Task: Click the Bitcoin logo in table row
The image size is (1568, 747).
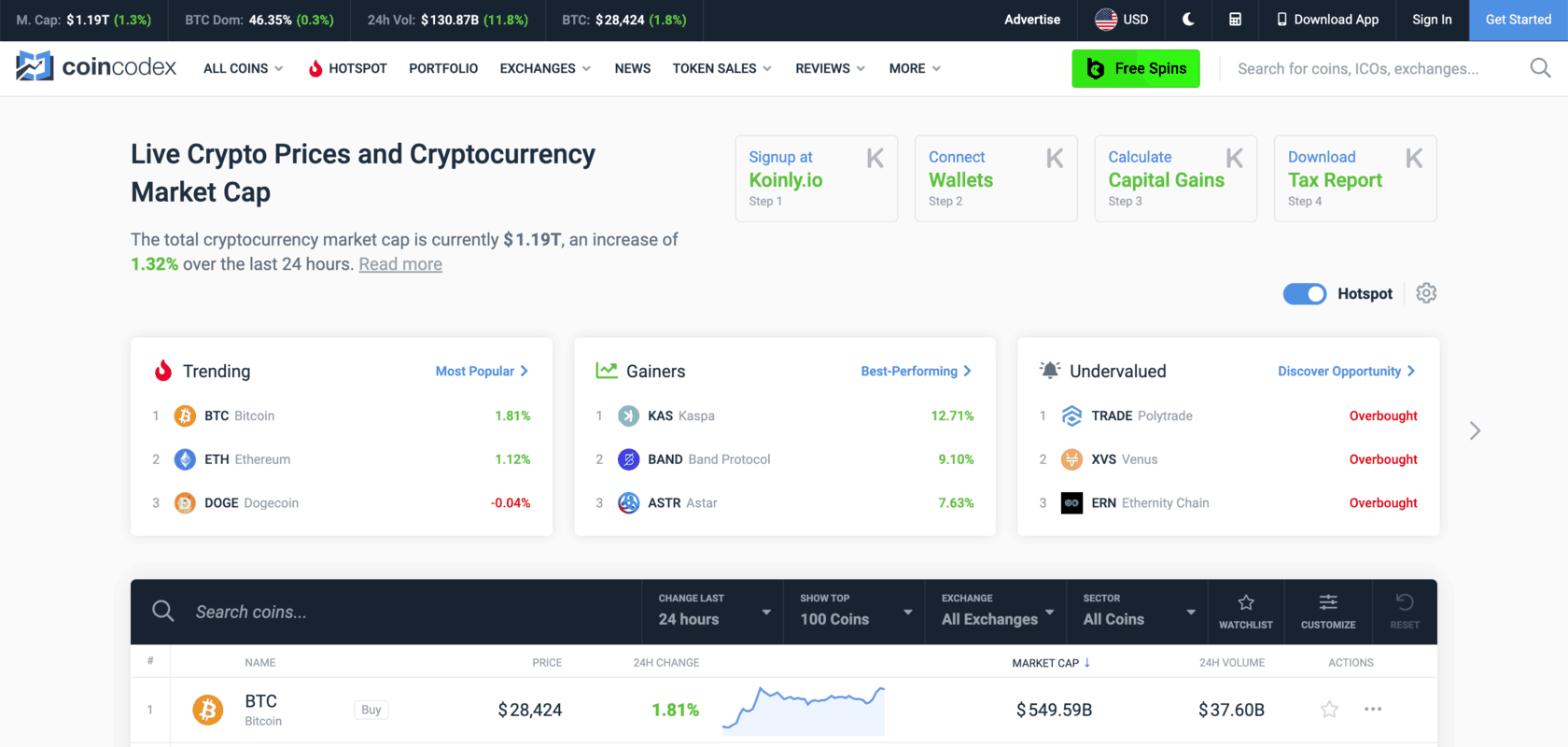Action: tap(208, 710)
